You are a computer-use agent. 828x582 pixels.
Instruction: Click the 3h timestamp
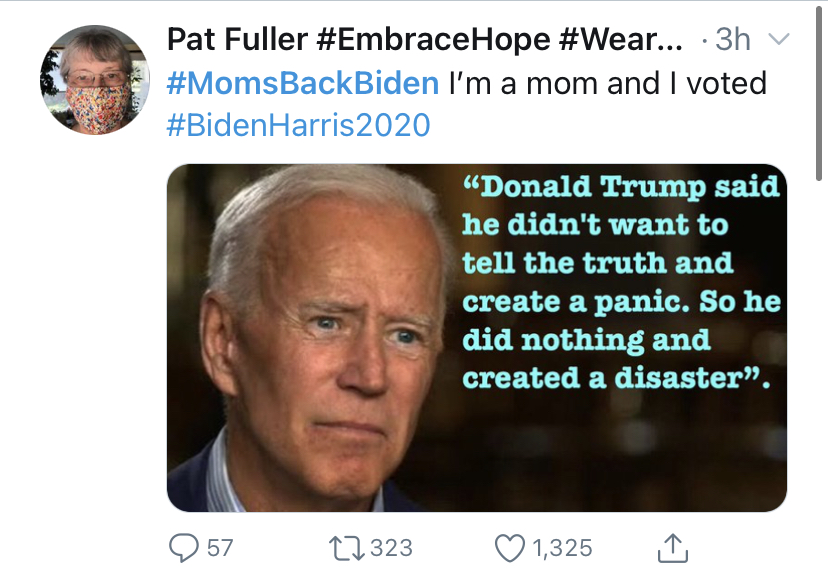[x=732, y=40]
